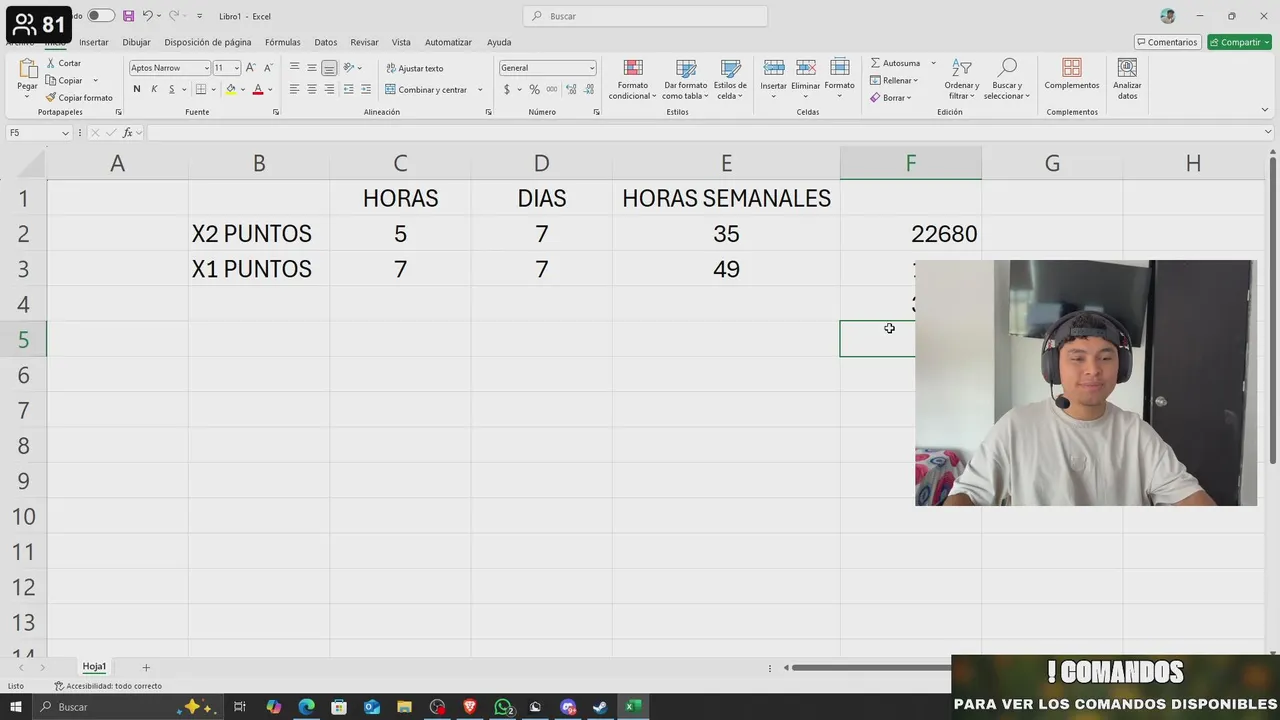Image resolution: width=1280 pixels, height=720 pixels.
Task: Open the font color dropdown arrow
Action: coord(270,89)
